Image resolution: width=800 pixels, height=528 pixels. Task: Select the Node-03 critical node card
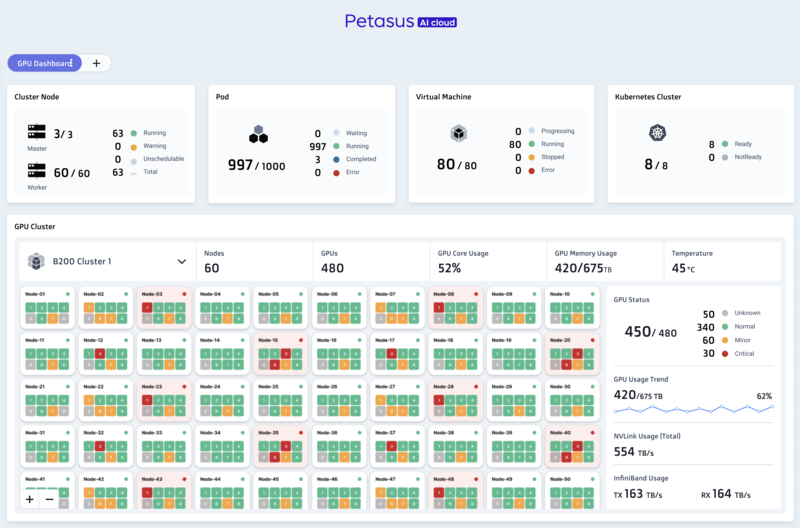165,309
